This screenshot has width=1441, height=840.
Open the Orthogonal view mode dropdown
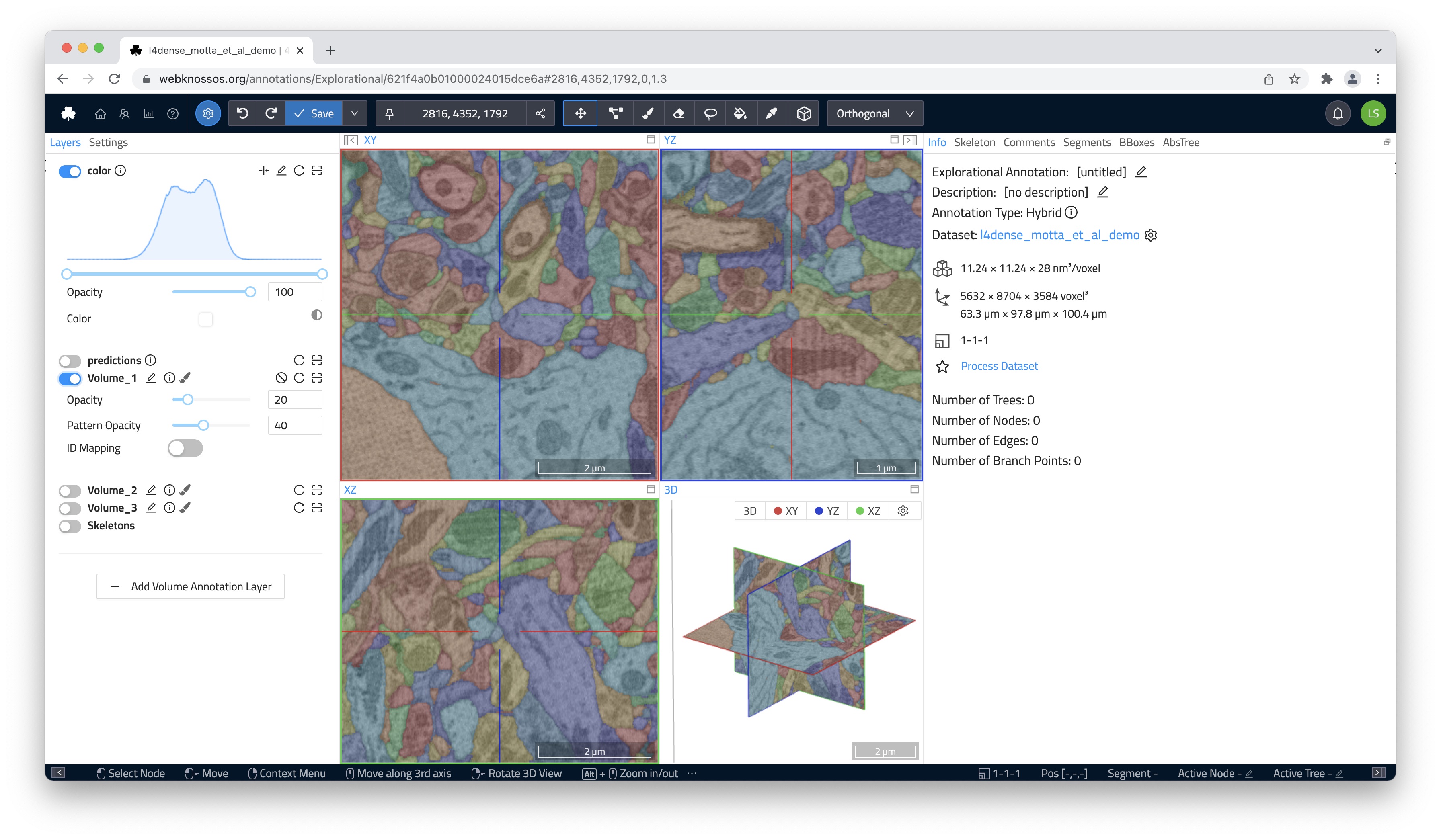875,113
